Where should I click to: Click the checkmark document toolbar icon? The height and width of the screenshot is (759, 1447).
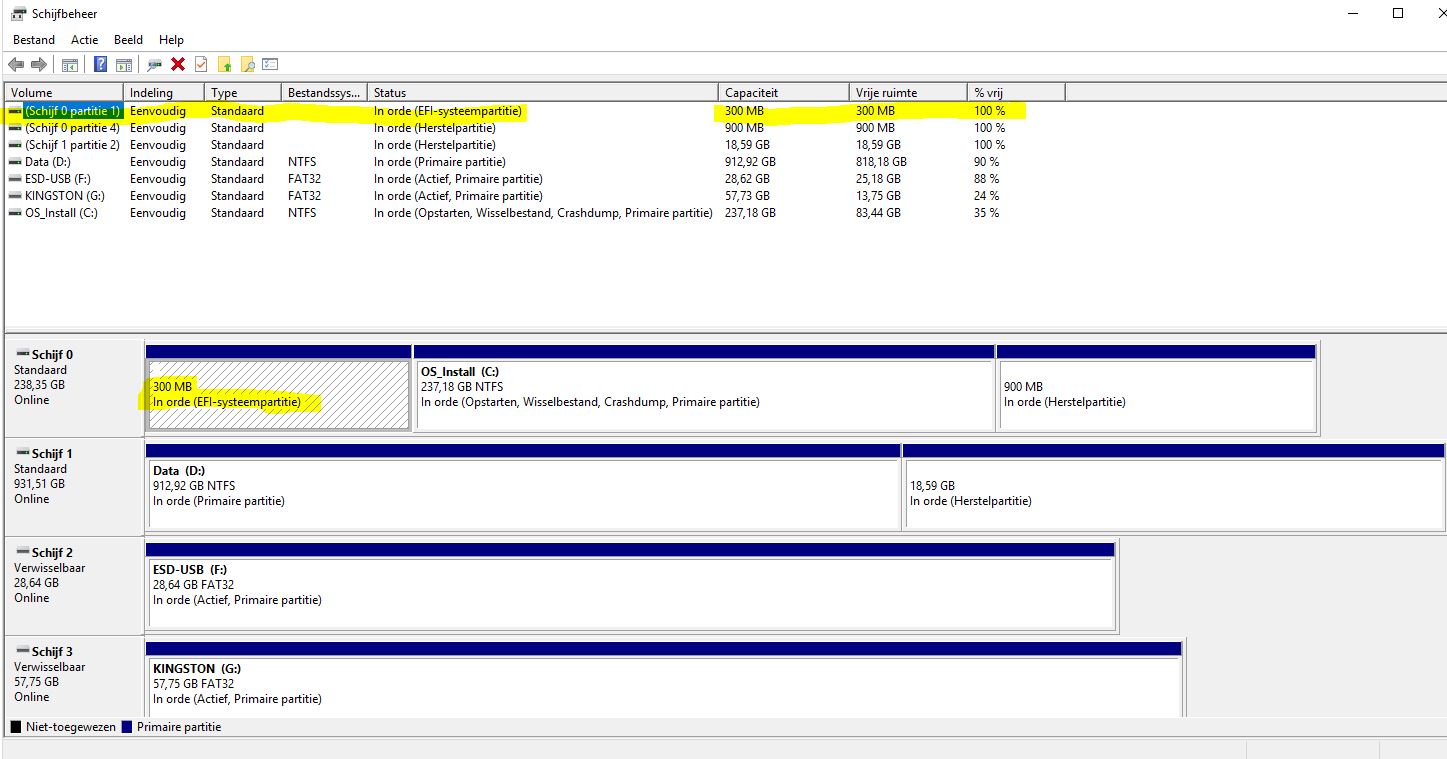[x=201, y=65]
